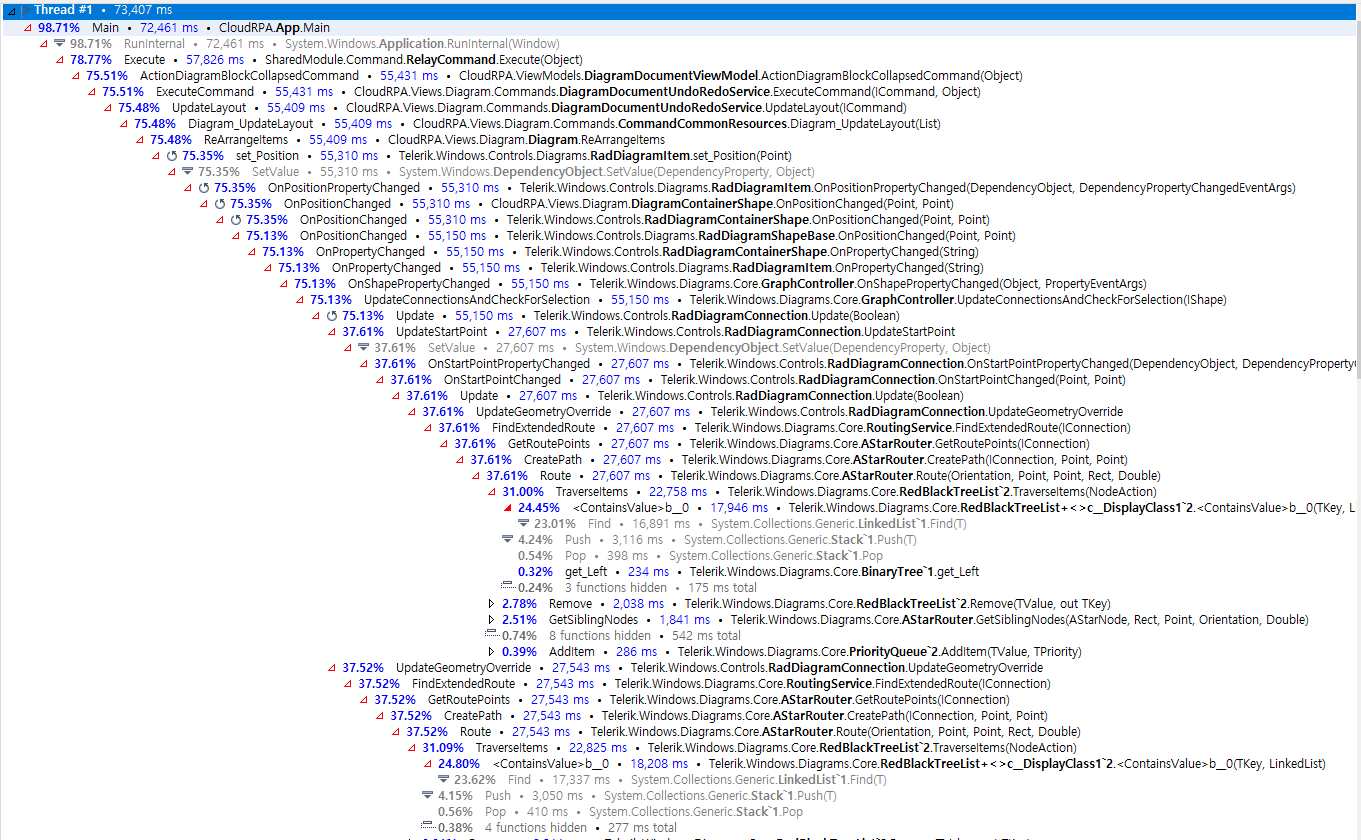Click the hidden-functions icon at 4 functions hidden
Image resolution: width=1361 pixels, height=840 pixels.
pyautogui.click(x=427, y=827)
